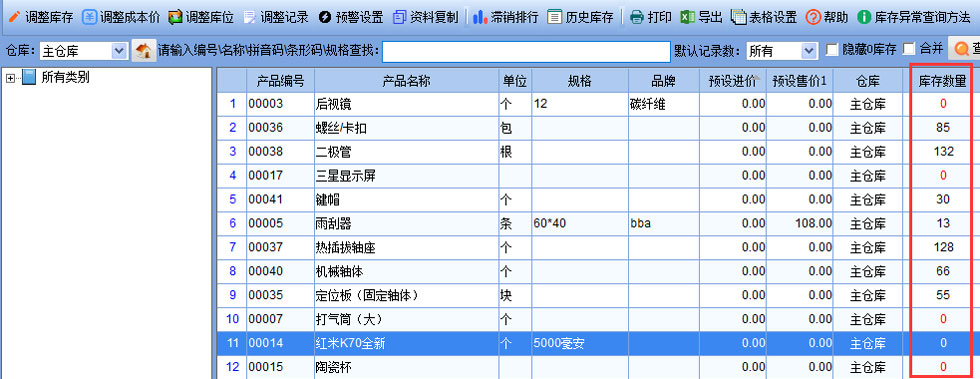Open 调整成本价 from the toolbar

point(121,17)
